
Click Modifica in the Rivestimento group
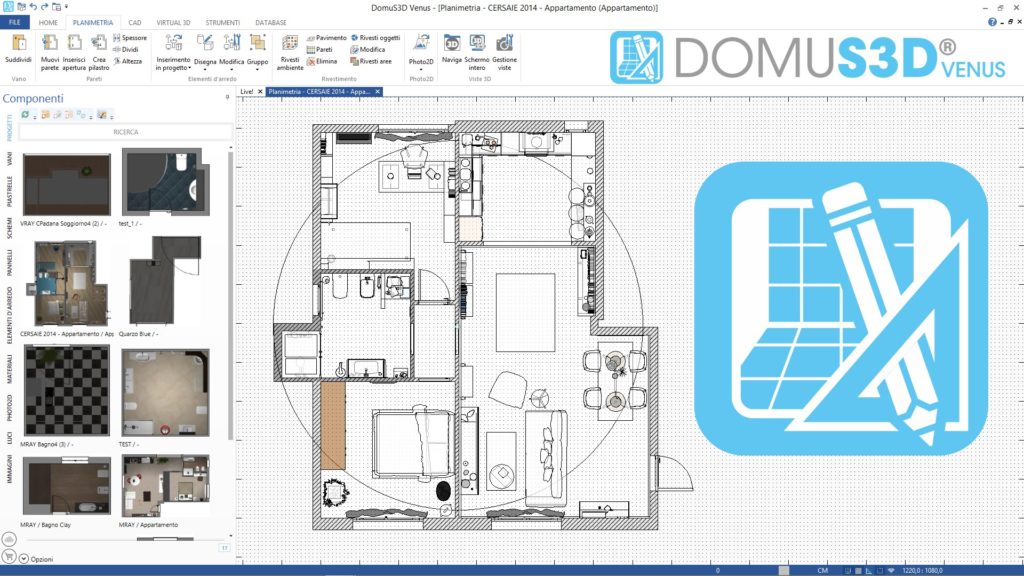click(x=368, y=50)
